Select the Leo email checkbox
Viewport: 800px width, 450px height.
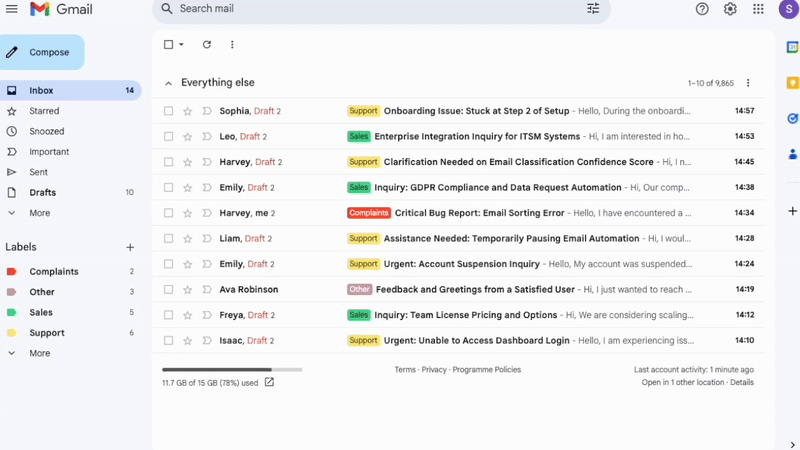168,136
